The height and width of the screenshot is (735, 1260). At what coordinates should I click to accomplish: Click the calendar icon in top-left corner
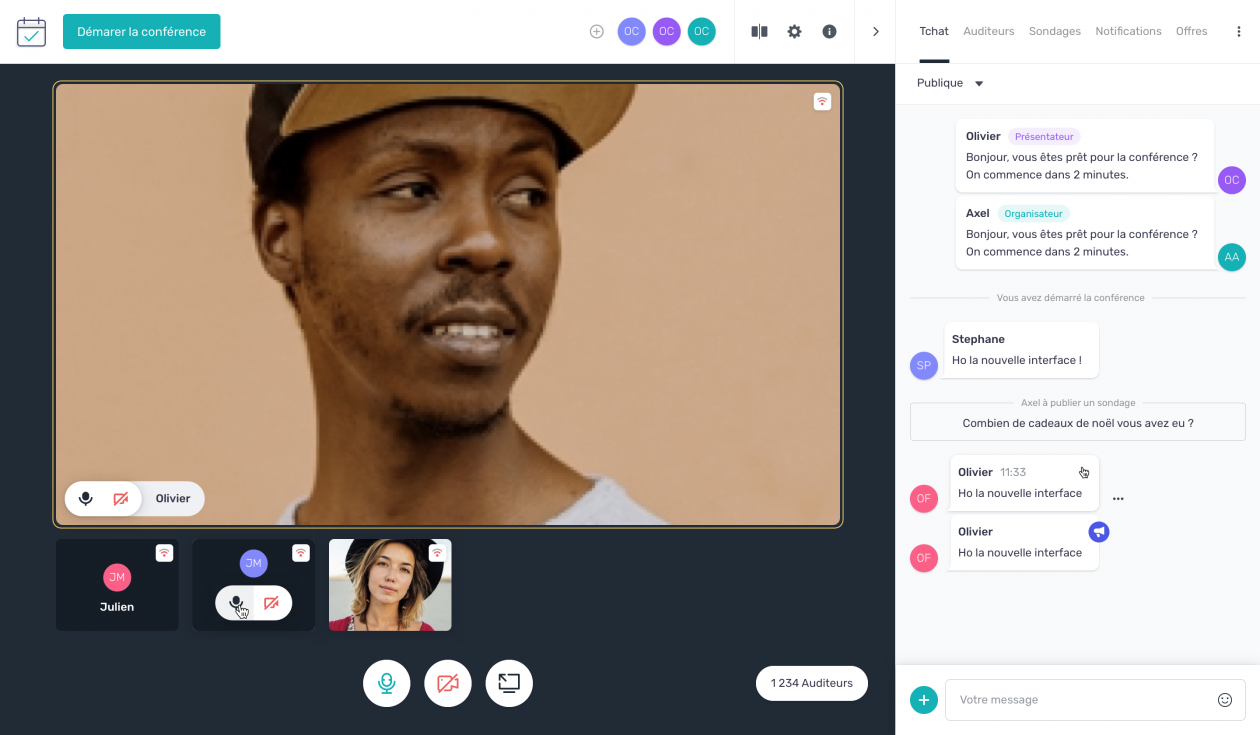tap(32, 32)
